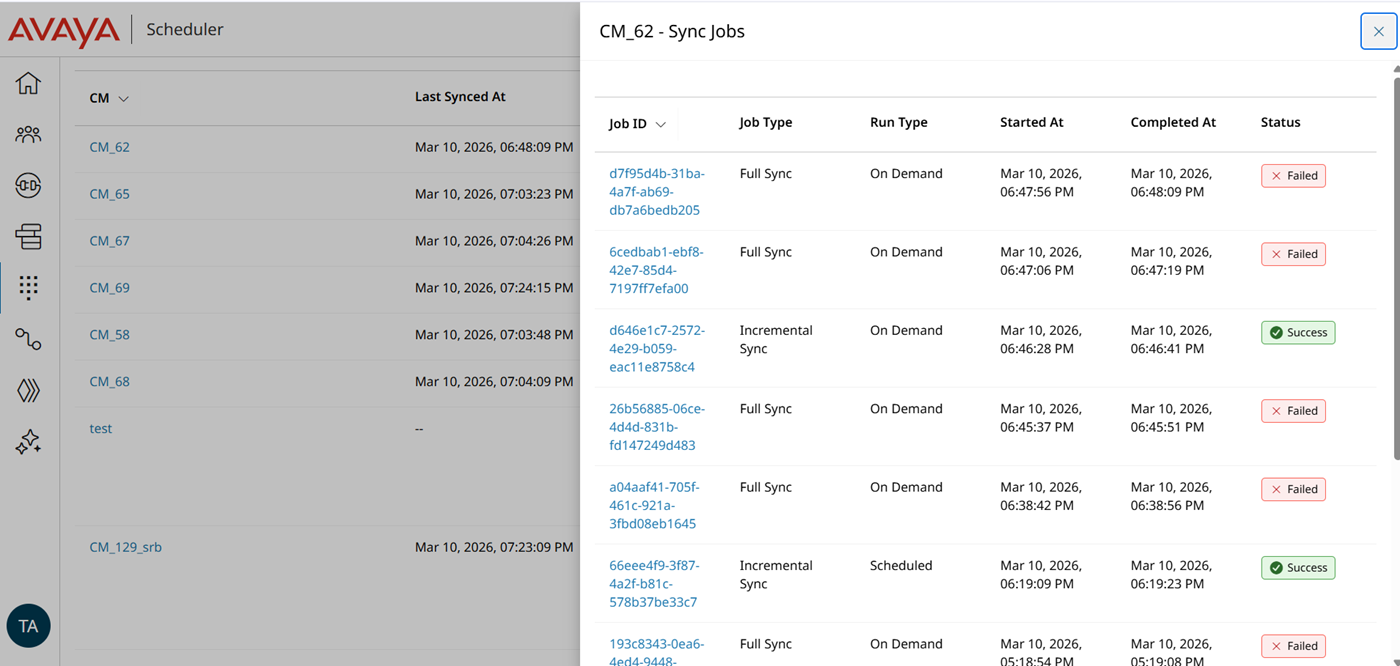Click Success status of job d646e1c7

coord(1298,333)
